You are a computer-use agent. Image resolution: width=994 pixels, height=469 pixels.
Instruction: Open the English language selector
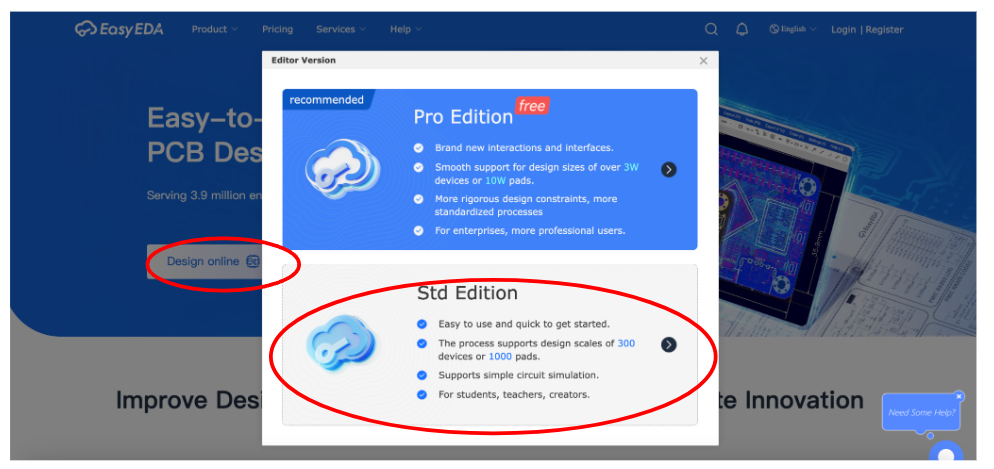(x=793, y=29)
